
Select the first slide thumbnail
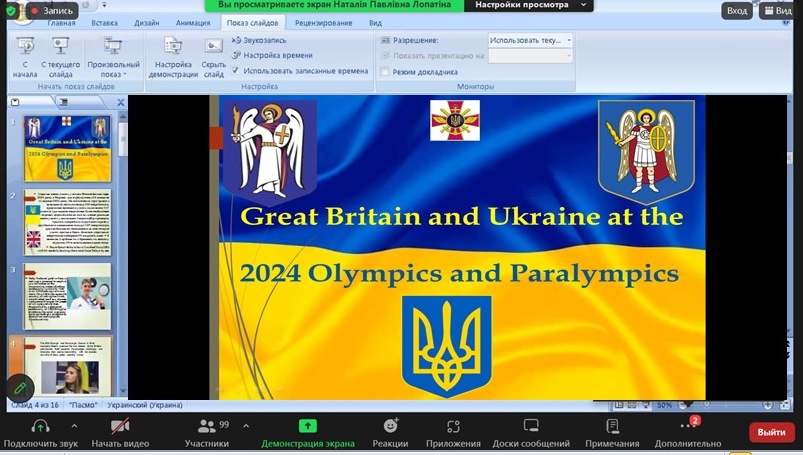[67, 148]
